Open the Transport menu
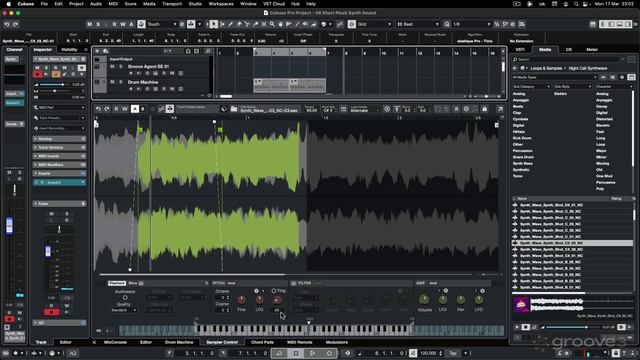 pyautogui.click(x=172, y=4)
